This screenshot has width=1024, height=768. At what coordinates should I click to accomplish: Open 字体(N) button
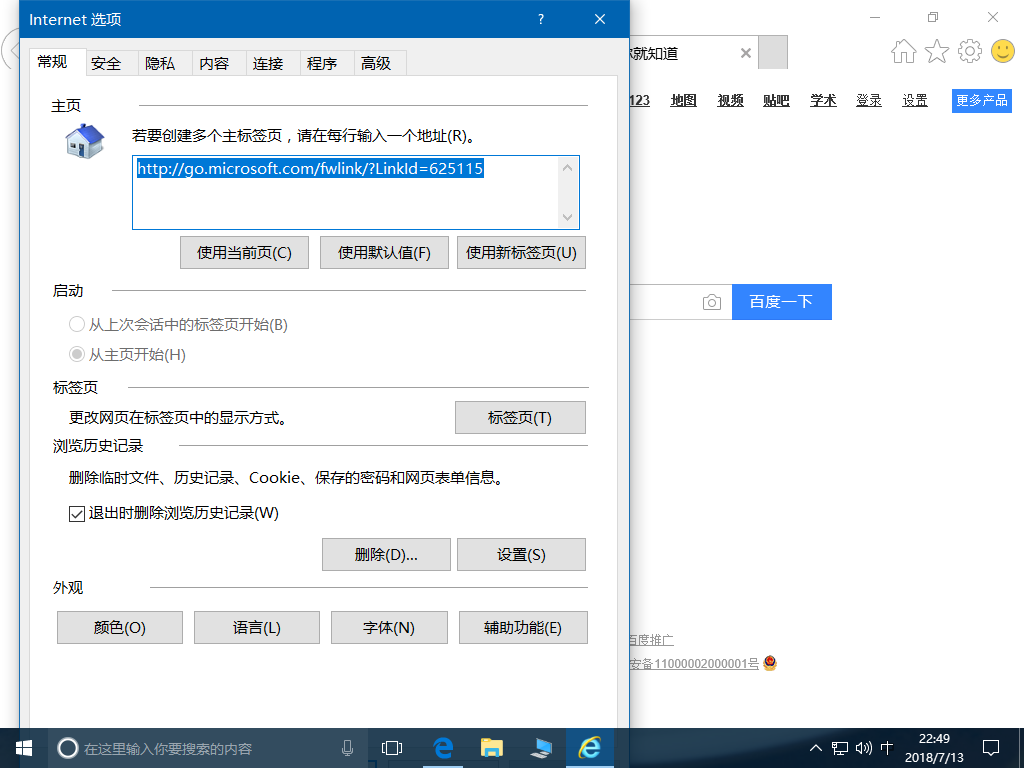click(x=389, y=628)
